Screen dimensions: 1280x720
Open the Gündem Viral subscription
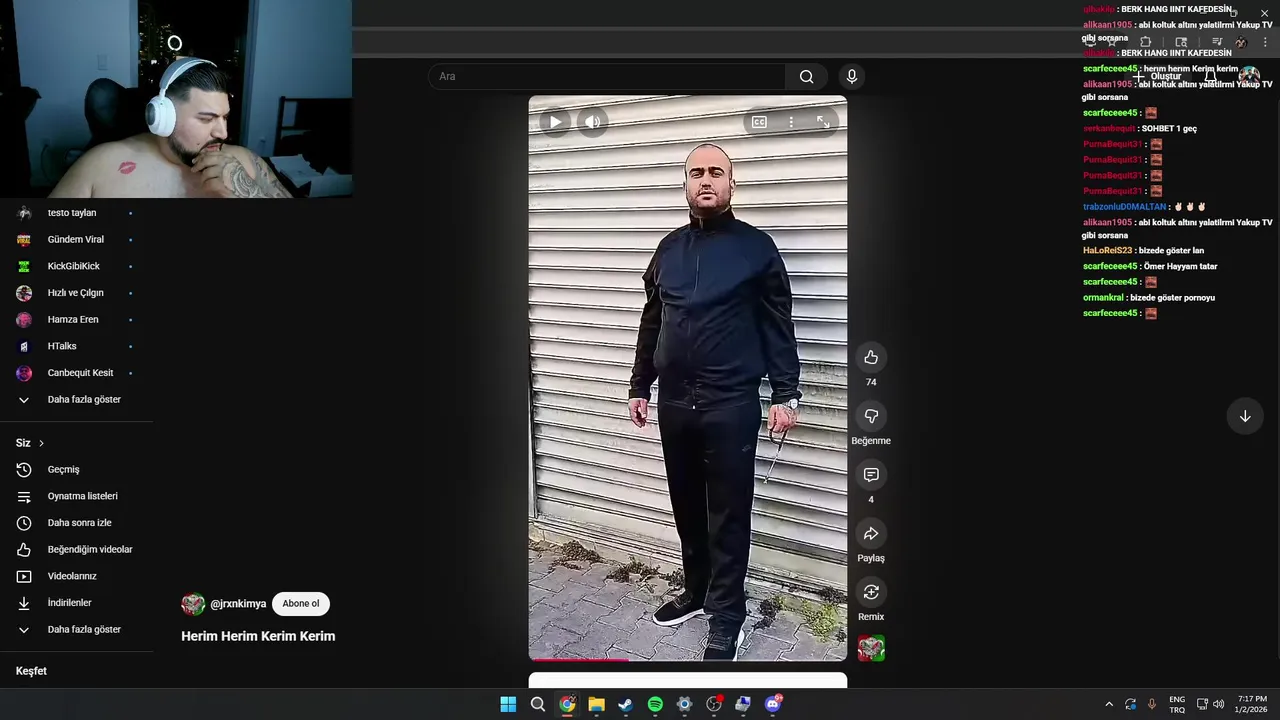coord(77,240)
